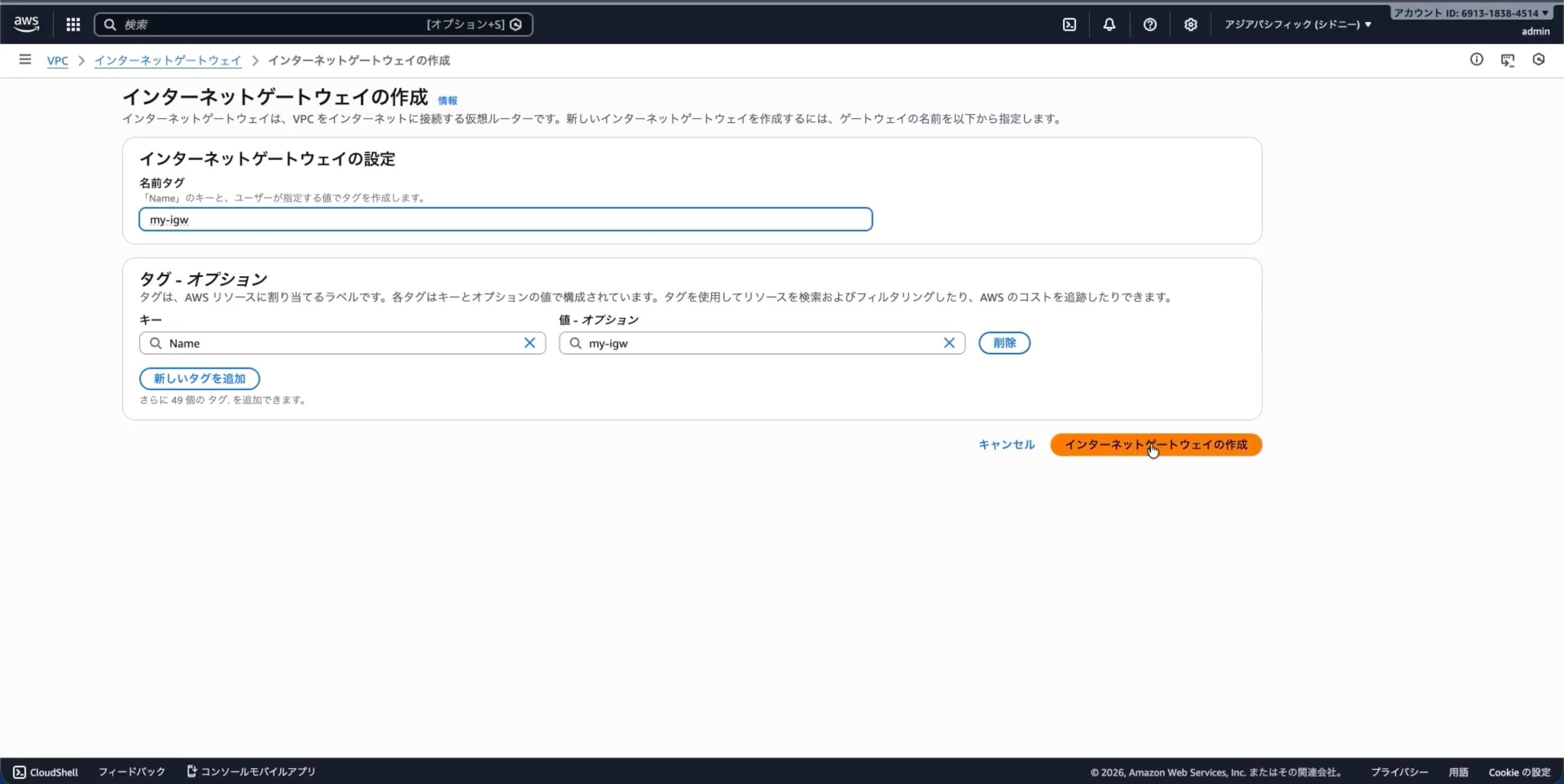Click the 名前タグ input containing my-igw
Screen dimensions: 1564x784
(506, 219)
